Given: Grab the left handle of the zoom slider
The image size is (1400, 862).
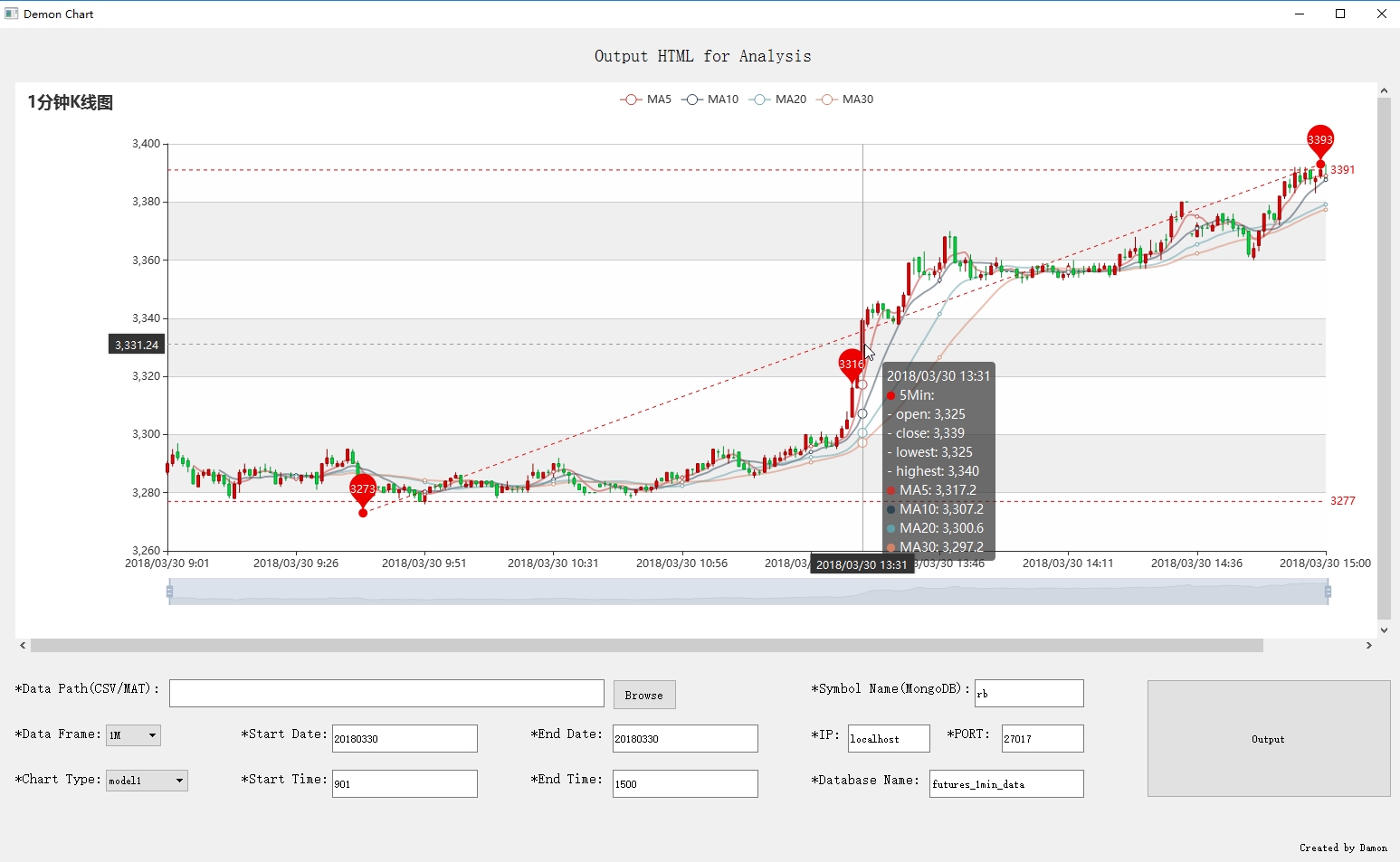Looking at the screenshot, I should (x=169, y=592).
